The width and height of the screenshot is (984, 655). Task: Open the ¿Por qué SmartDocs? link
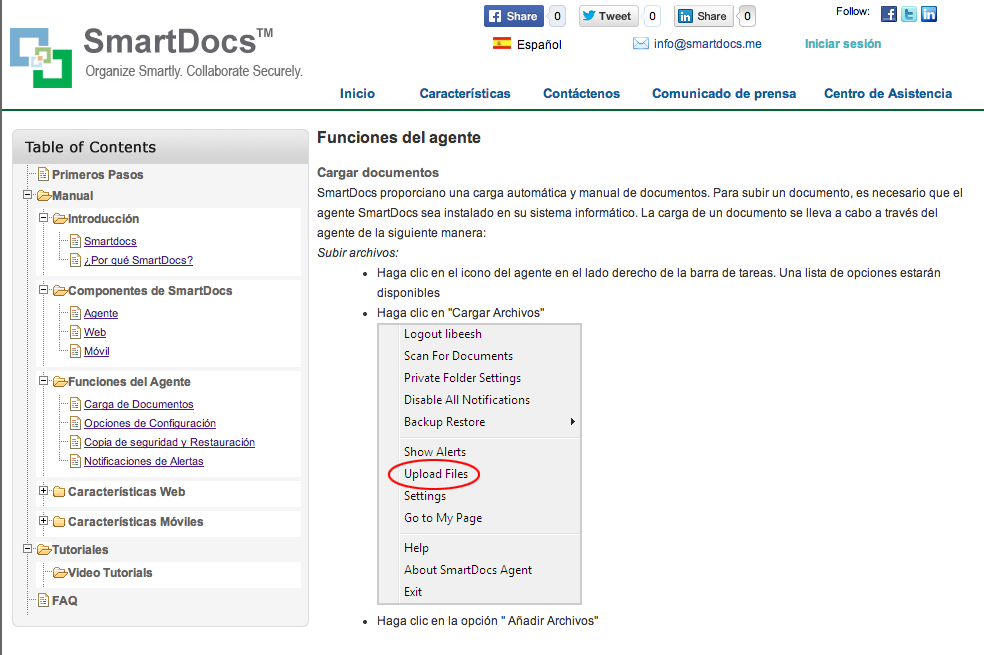[x=138, y=260]
